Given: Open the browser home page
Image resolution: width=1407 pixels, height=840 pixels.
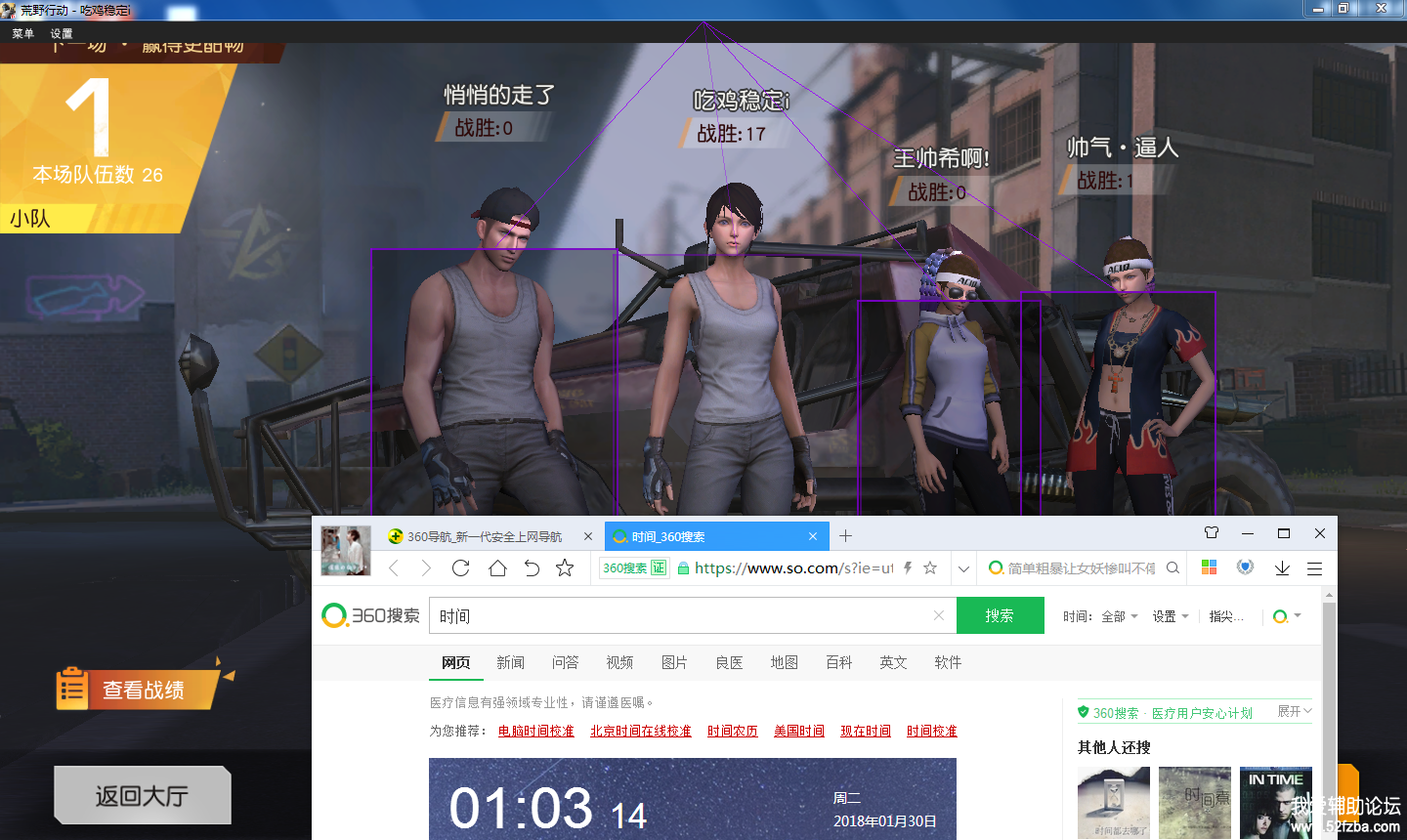Looking at the screenshot, I should (497, 567).
